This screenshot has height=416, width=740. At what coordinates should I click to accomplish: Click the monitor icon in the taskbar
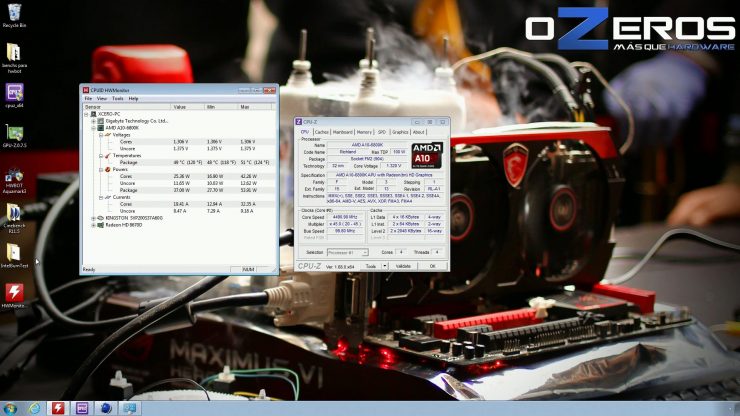coord(130,408)
